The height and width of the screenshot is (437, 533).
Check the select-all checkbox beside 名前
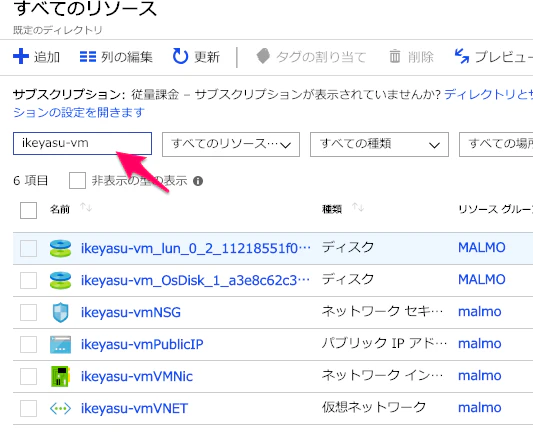28,210
